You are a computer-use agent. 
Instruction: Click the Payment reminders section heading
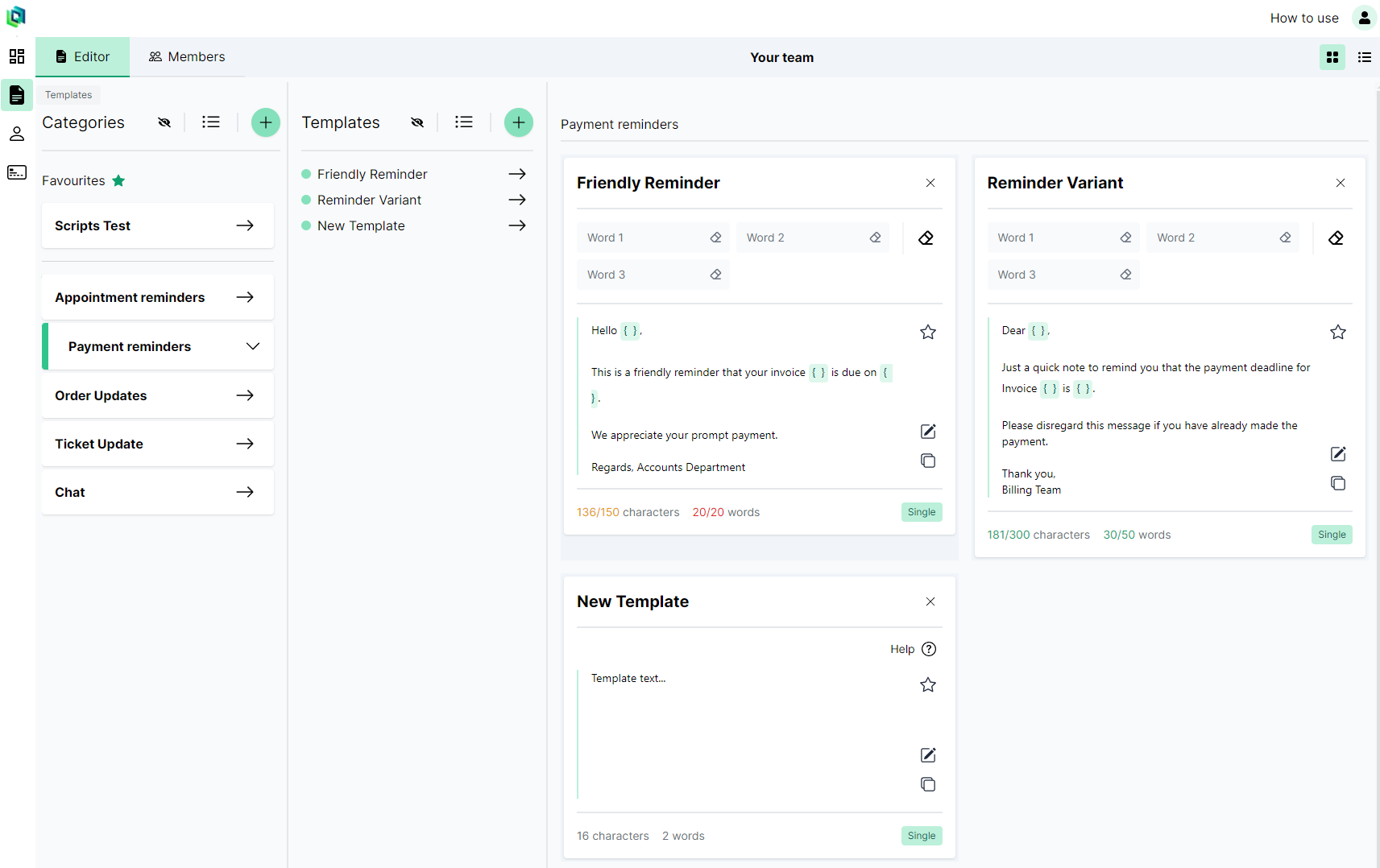[x=620, y=124]
